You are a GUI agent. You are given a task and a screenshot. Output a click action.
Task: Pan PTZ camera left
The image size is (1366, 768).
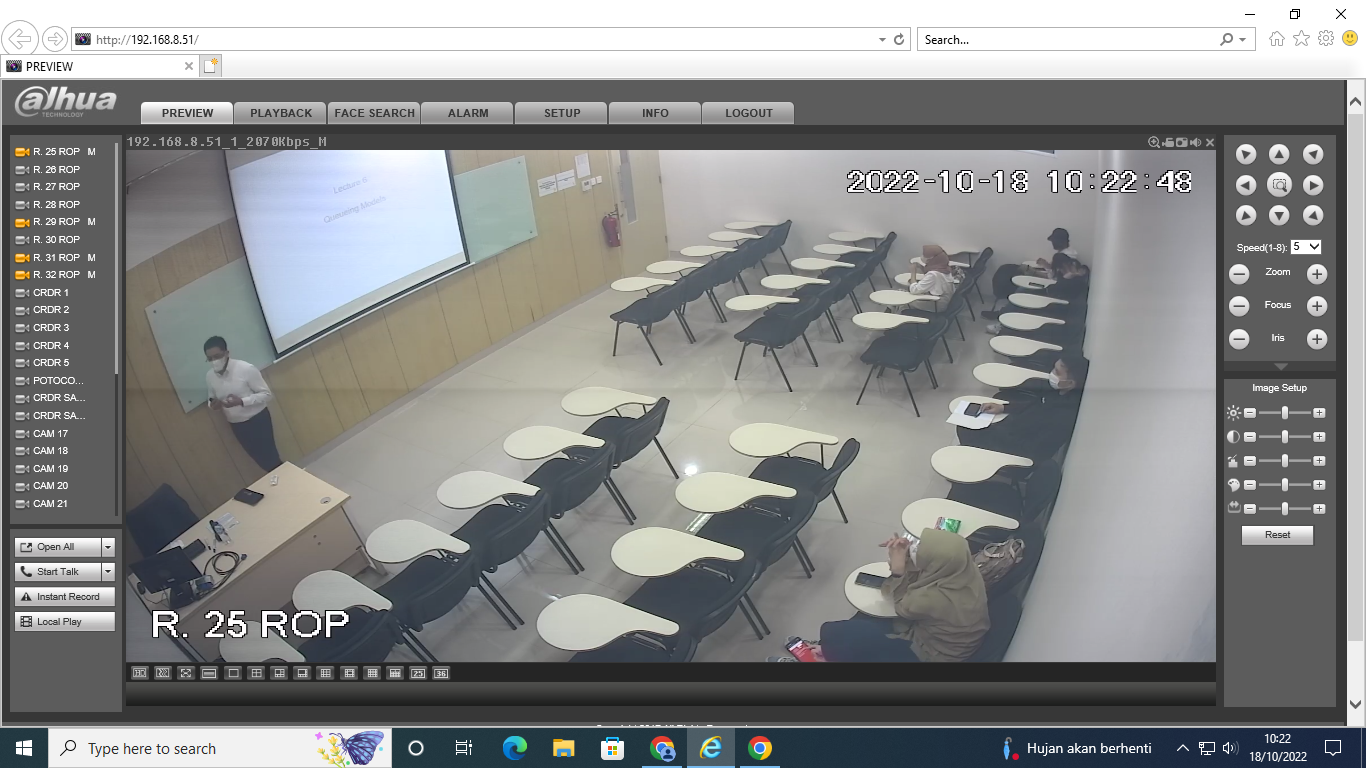[1246, 185]
